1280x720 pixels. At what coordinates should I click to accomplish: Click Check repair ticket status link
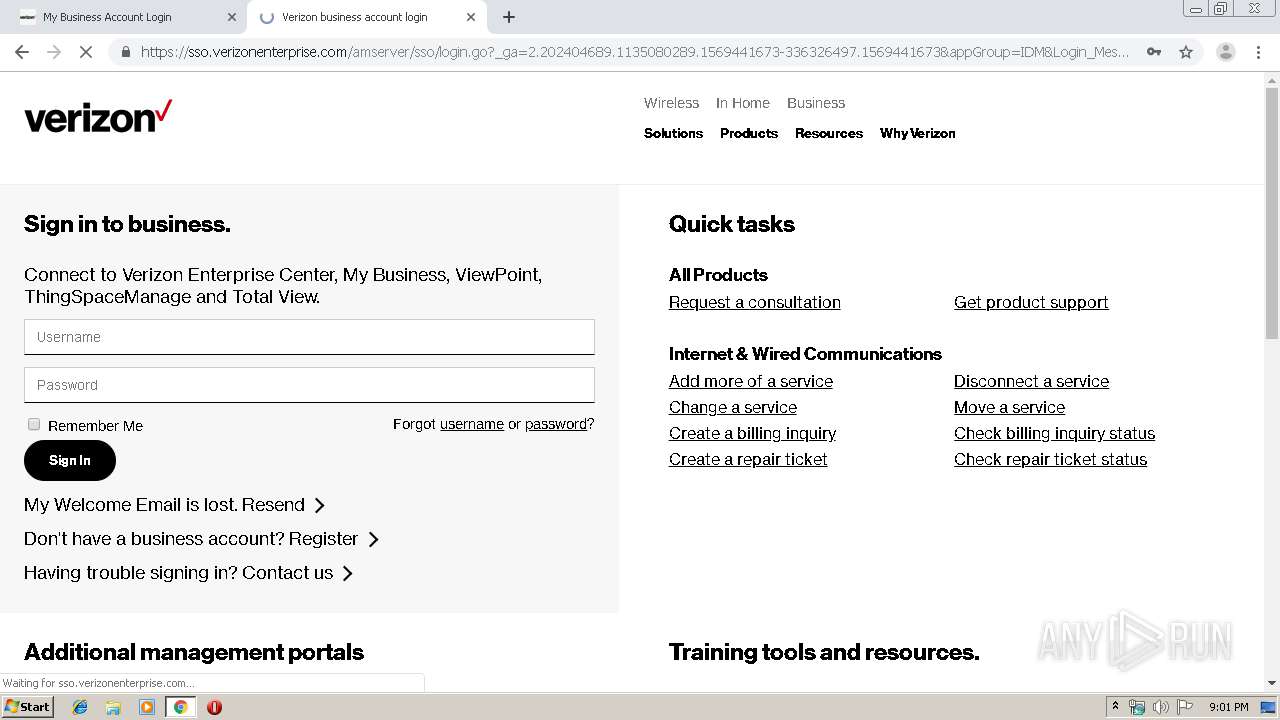[1050, 459]
